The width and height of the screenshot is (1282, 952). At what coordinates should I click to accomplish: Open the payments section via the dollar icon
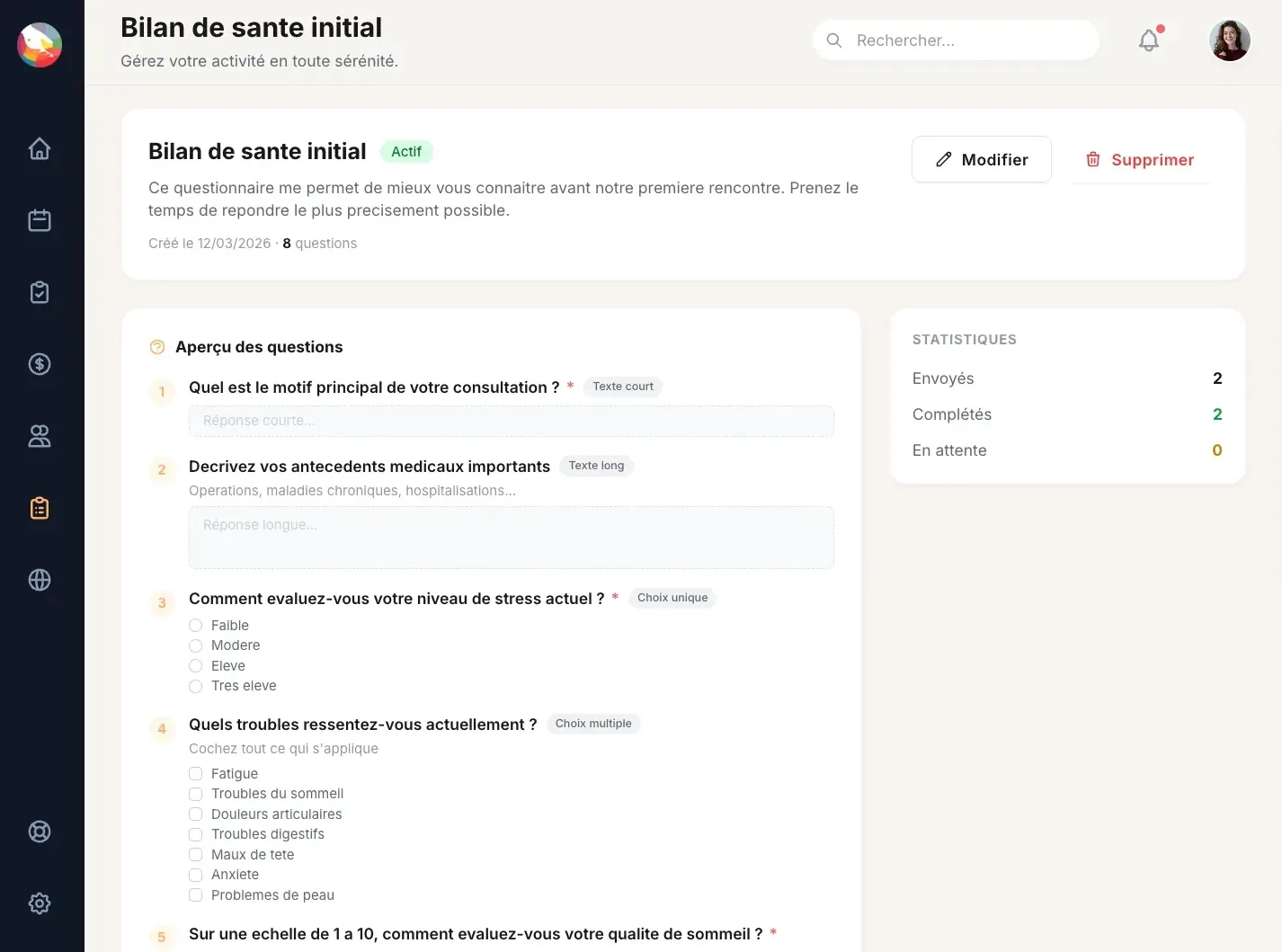tap(40, 363)
